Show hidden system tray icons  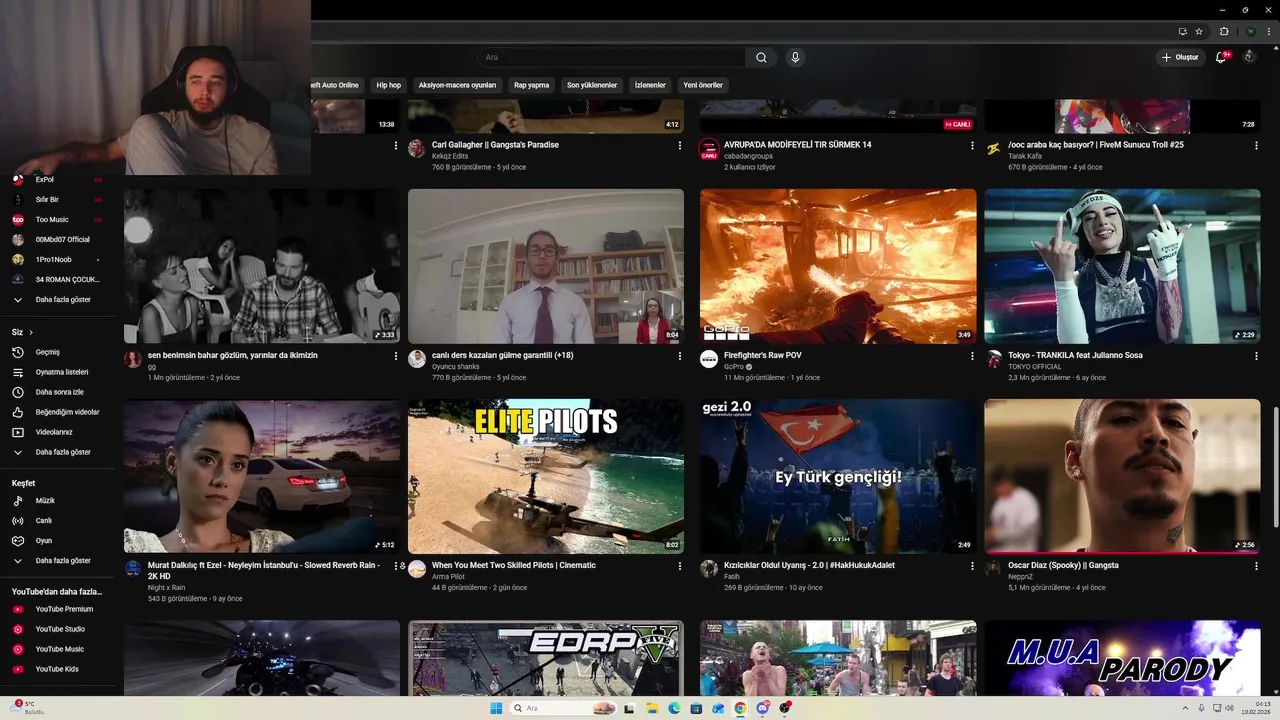click(x=1186, y=708)
